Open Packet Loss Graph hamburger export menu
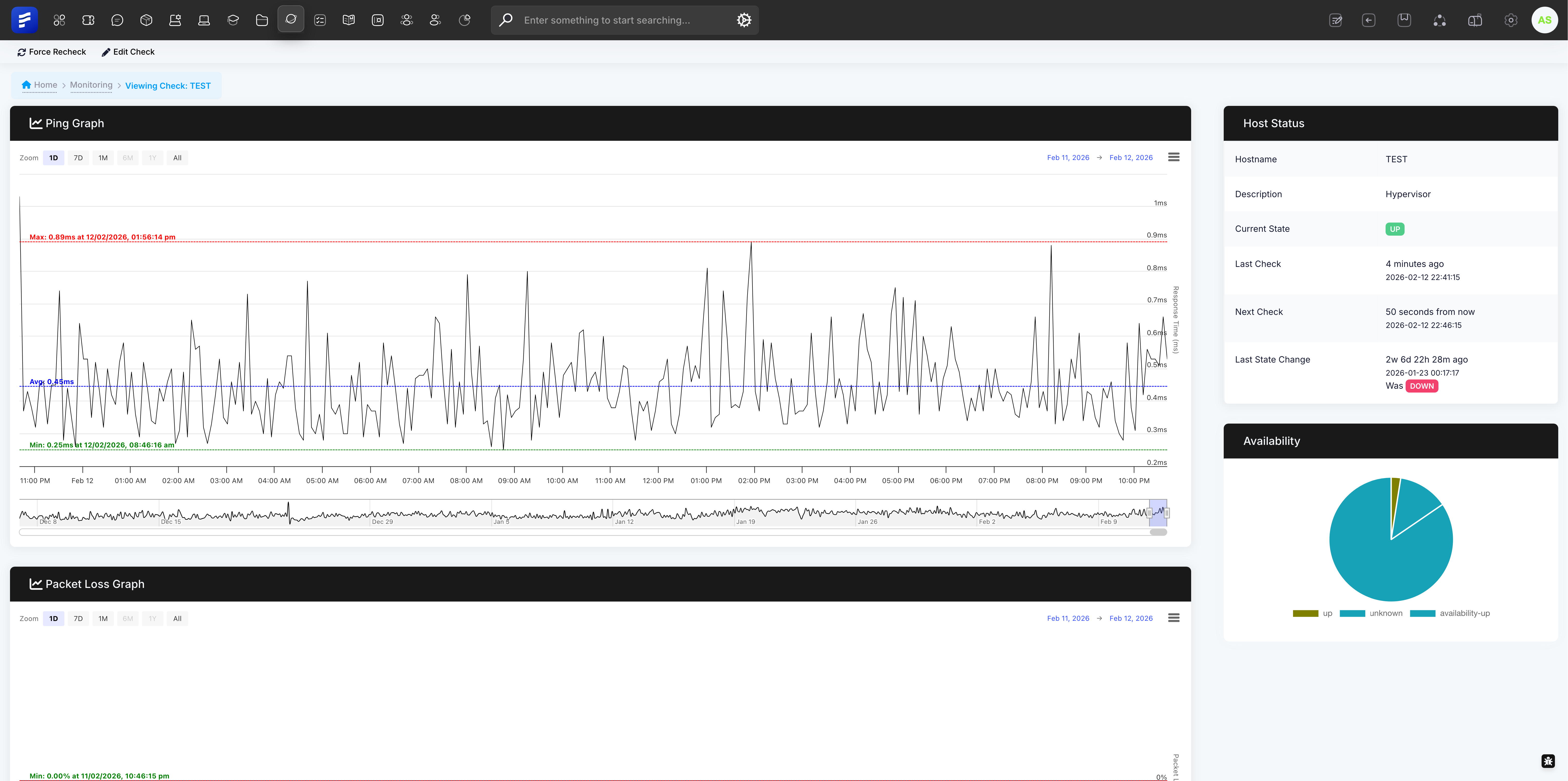The width and height of the screenshot is (1568, 781). (x=1174, y=617)
